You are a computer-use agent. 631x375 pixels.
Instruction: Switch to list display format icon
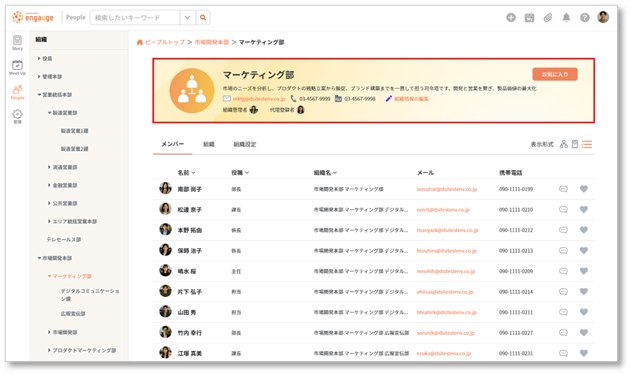[587, 144]
